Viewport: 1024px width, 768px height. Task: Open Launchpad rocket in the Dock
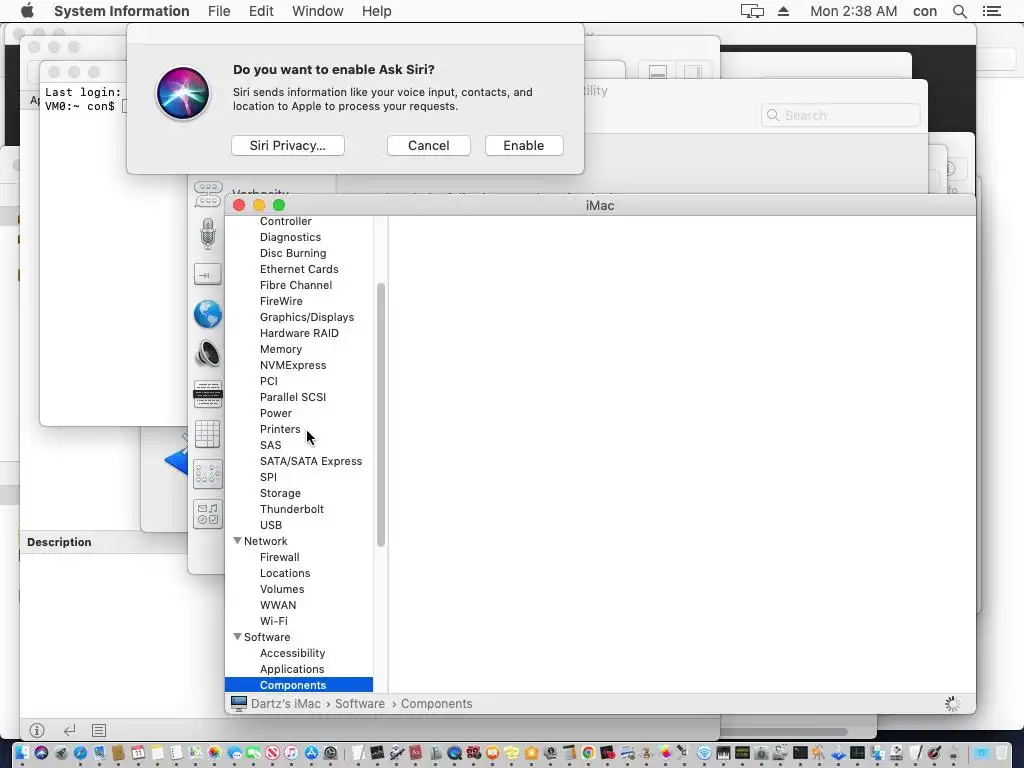[61, 752]
